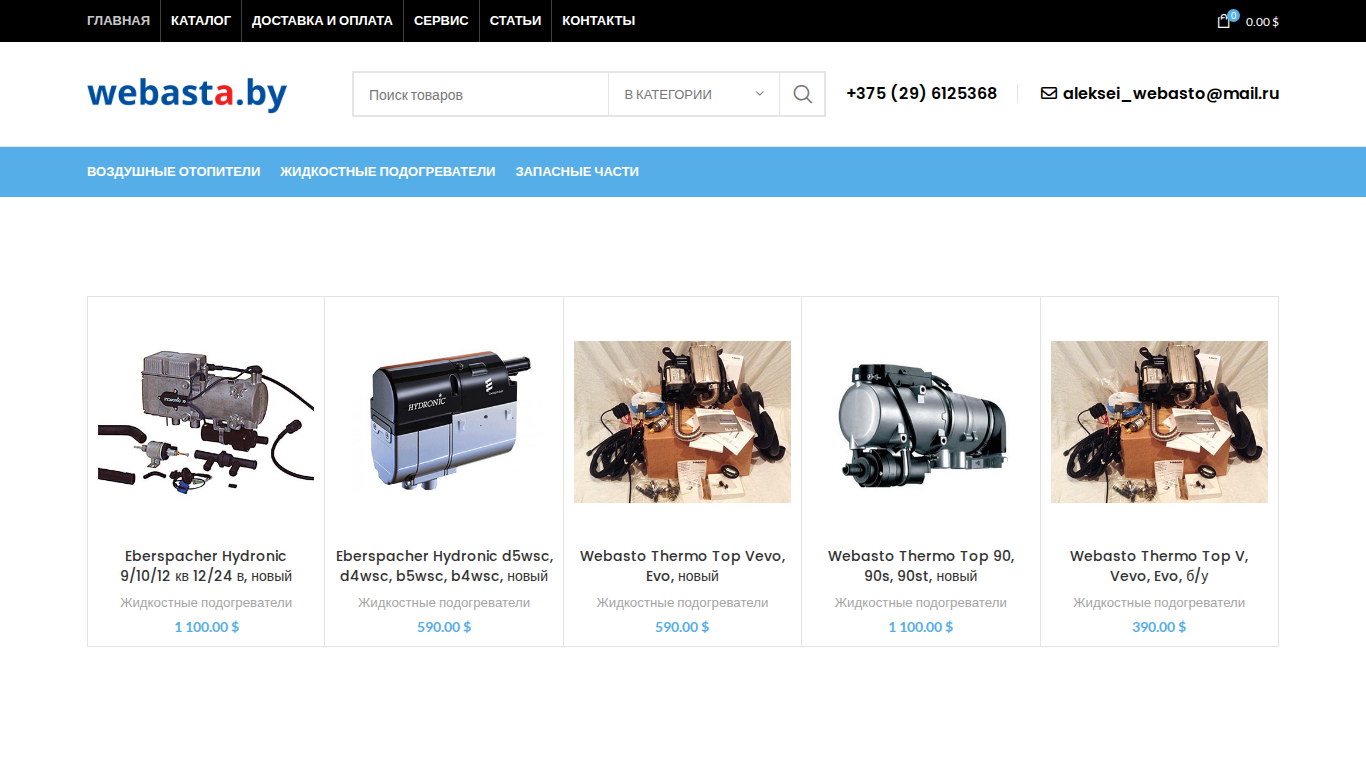Go to the Главная menu item
This screenshot has height=768, width=1366.
point(118,21)
